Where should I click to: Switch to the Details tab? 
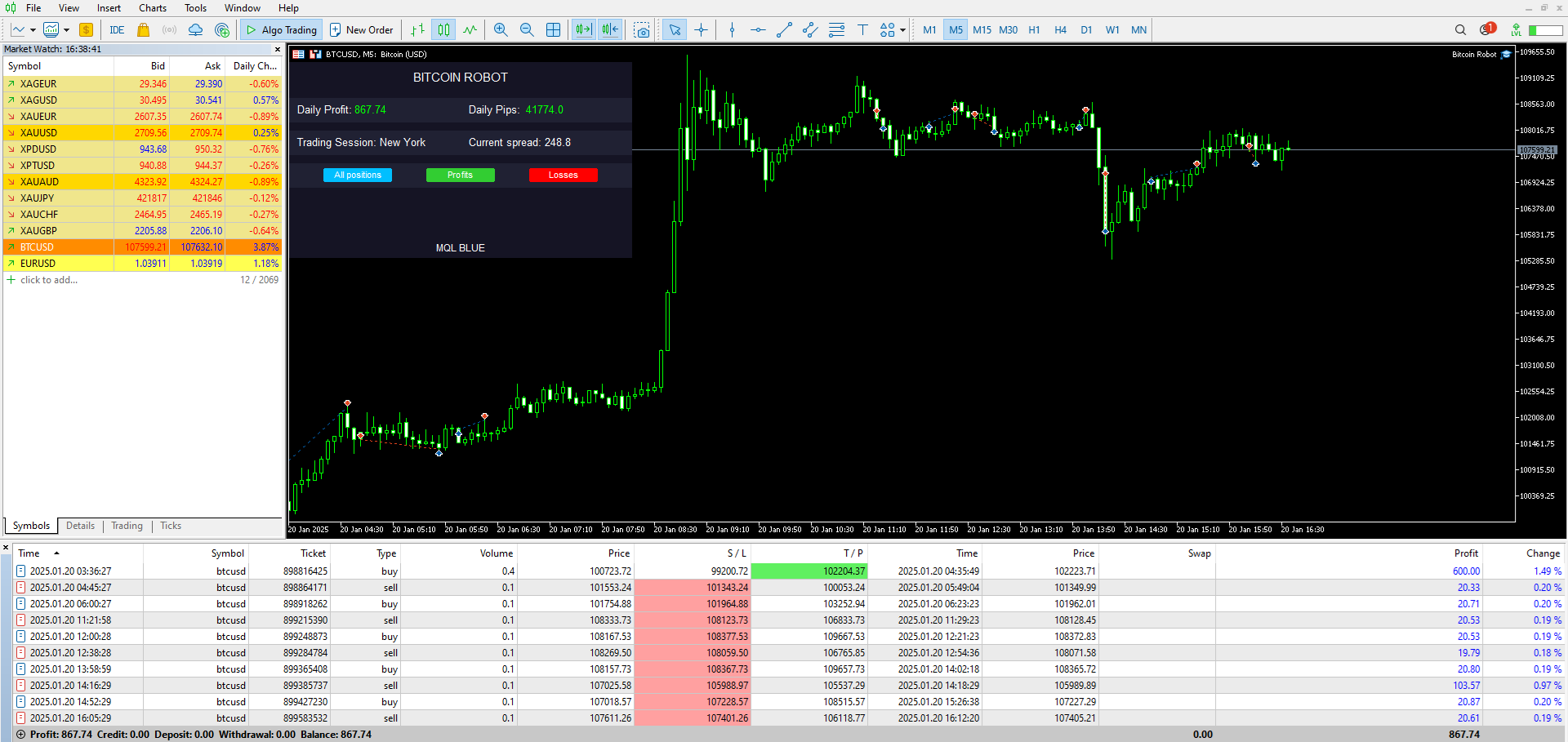[x=80, y=526]
